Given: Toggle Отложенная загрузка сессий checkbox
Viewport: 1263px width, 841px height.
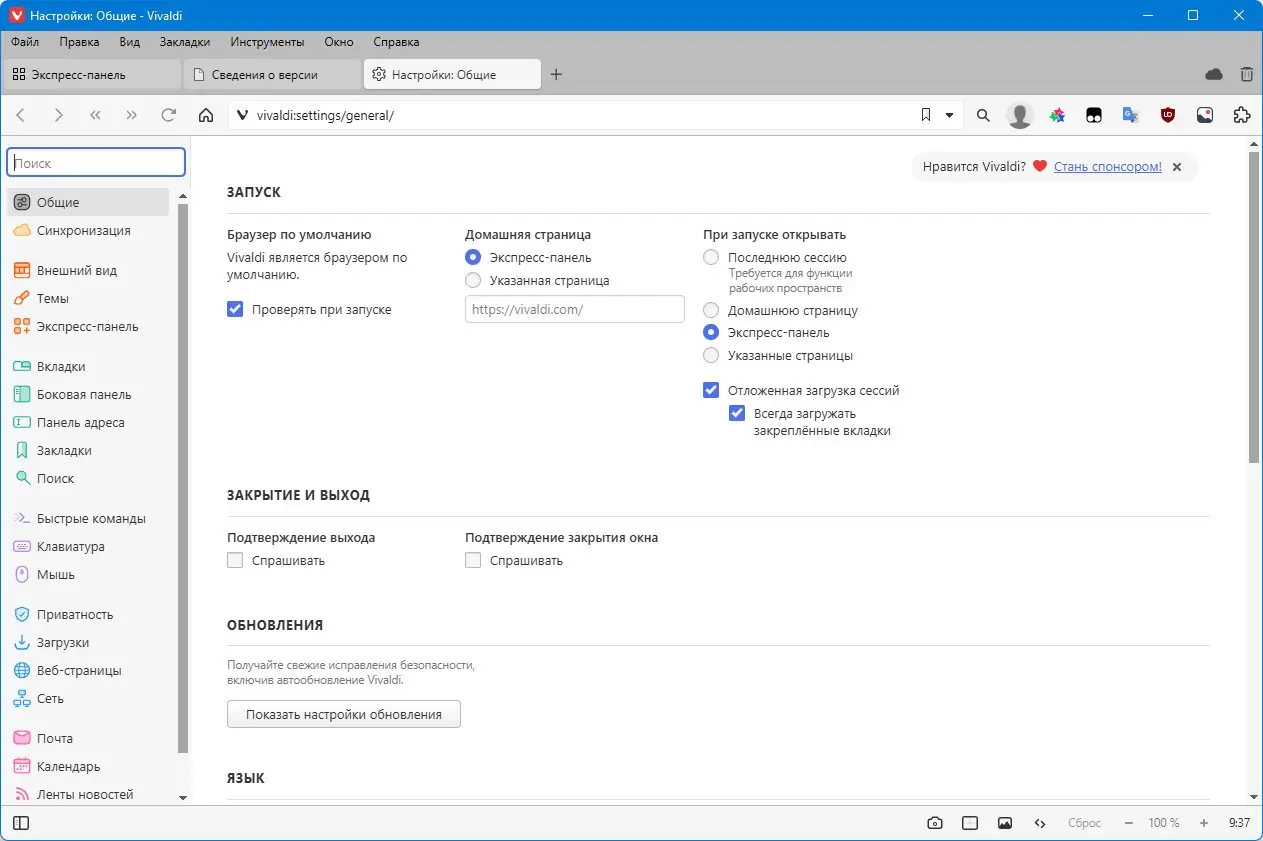Looking at the screenshot, I should point(711,391).
